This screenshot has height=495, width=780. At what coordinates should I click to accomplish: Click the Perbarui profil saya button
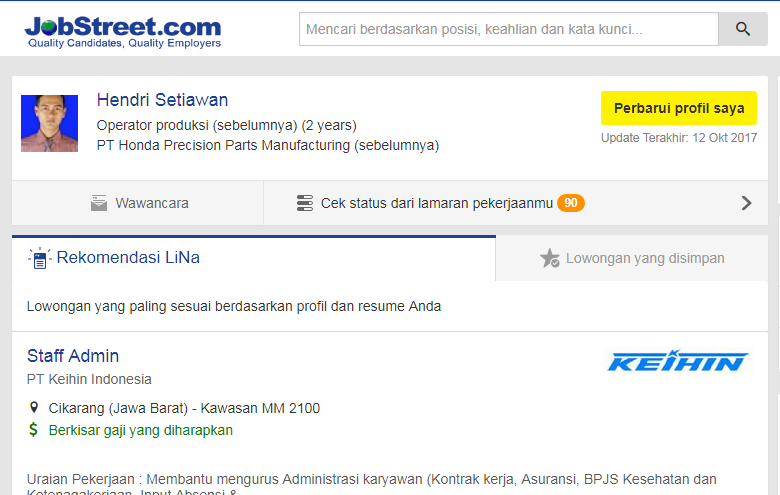(x=679, y=108)
